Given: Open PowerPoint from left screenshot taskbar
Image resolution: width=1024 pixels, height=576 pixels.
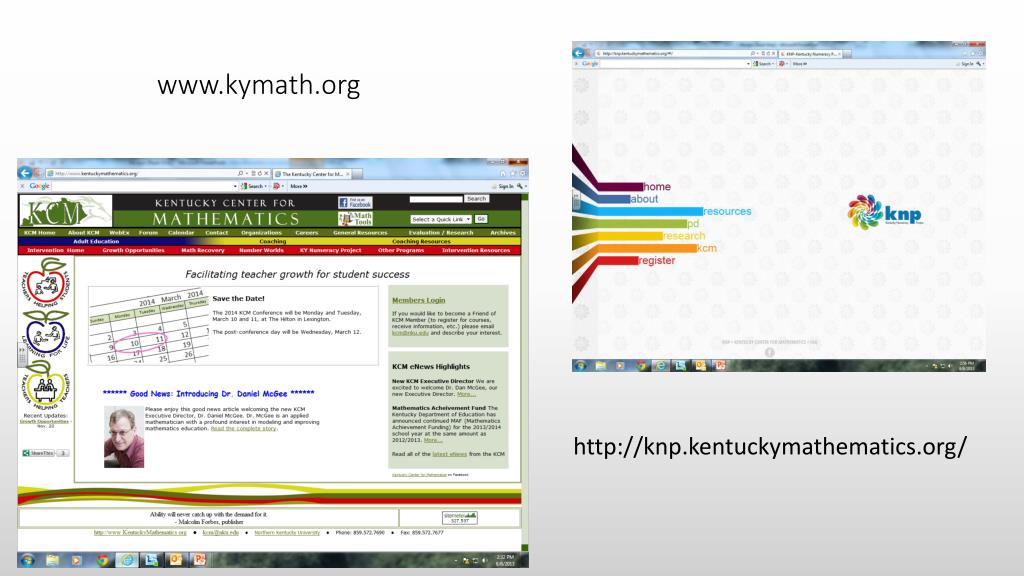Looking at the screenshot, I should tap(200, 560).
